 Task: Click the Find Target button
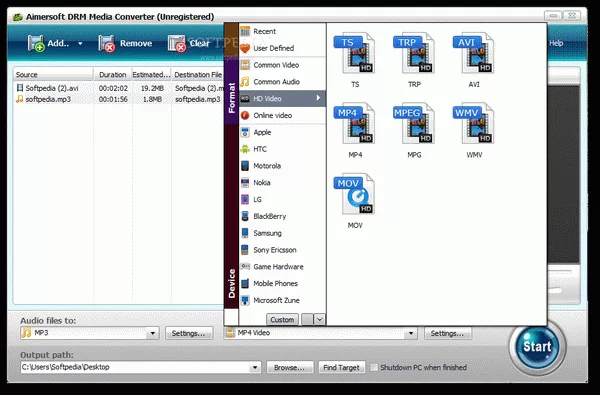(342, 367)
